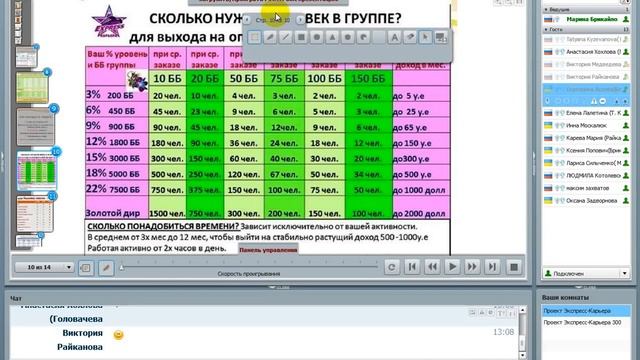Screen dimensions: 640x360
Task: Select grayed guest Виктория Медведева
Action: tap(587, 64)
